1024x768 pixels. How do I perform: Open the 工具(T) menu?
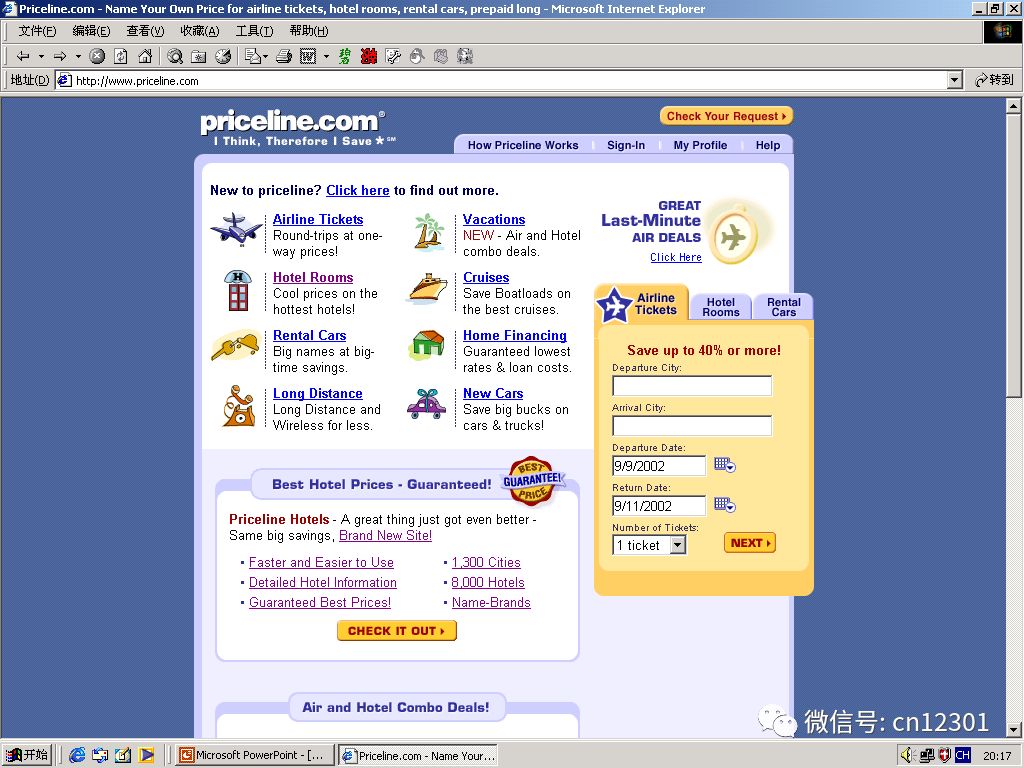pyautogui.click(x=254, y=31)
